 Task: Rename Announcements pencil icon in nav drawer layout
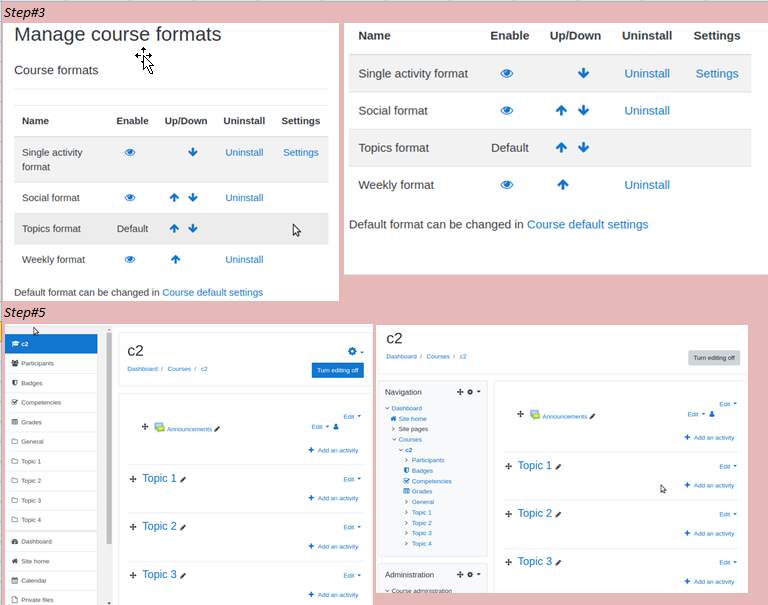pos(217,429)
